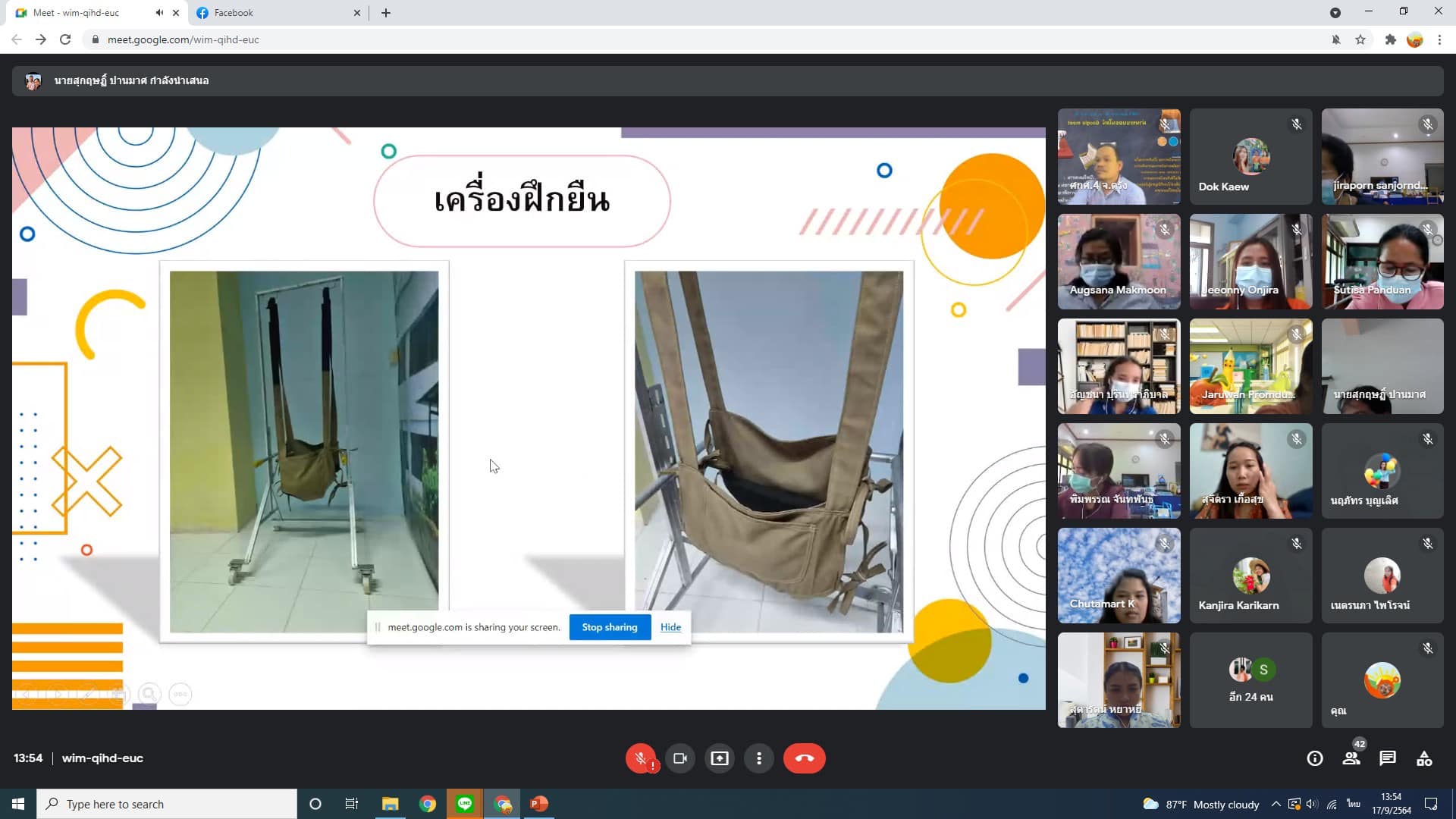This screenshot has height=819, width=1456.
Task: Click the magnifier icon in slide controls
Action: [149, 694]
